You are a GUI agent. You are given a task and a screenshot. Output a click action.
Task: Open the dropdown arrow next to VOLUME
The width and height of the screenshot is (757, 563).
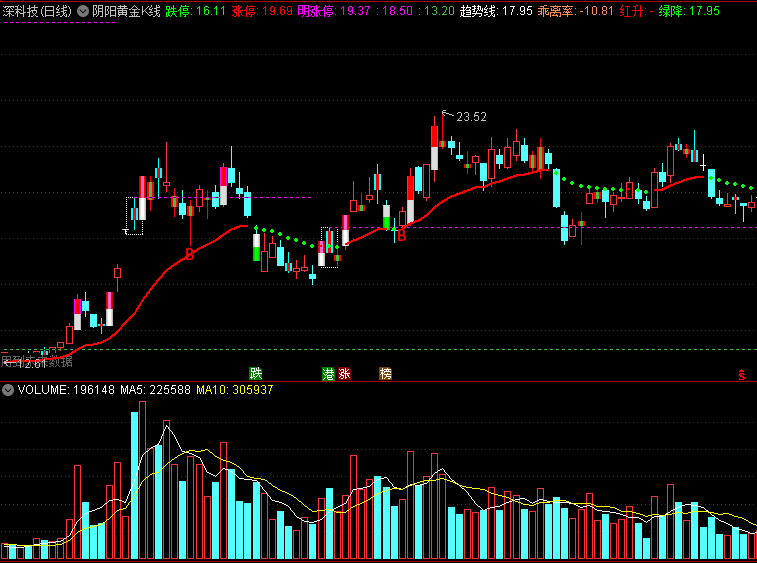8,390
